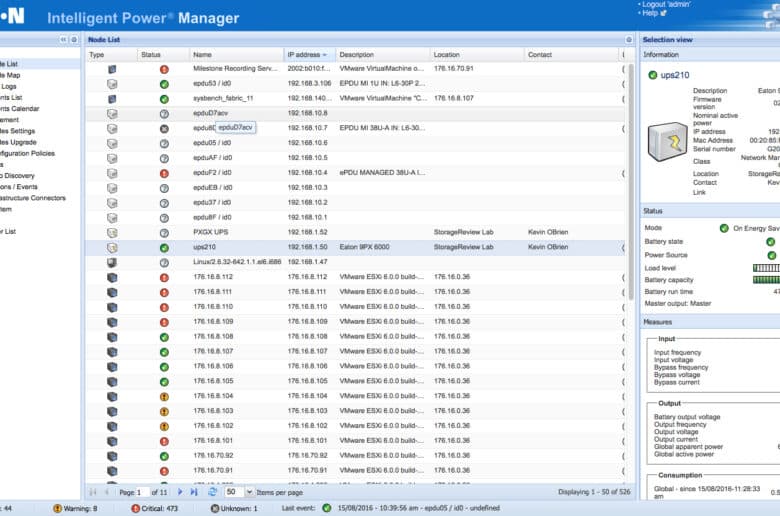
Task: Click Critical icon in bottom status bar
Action: pos(135,509)
